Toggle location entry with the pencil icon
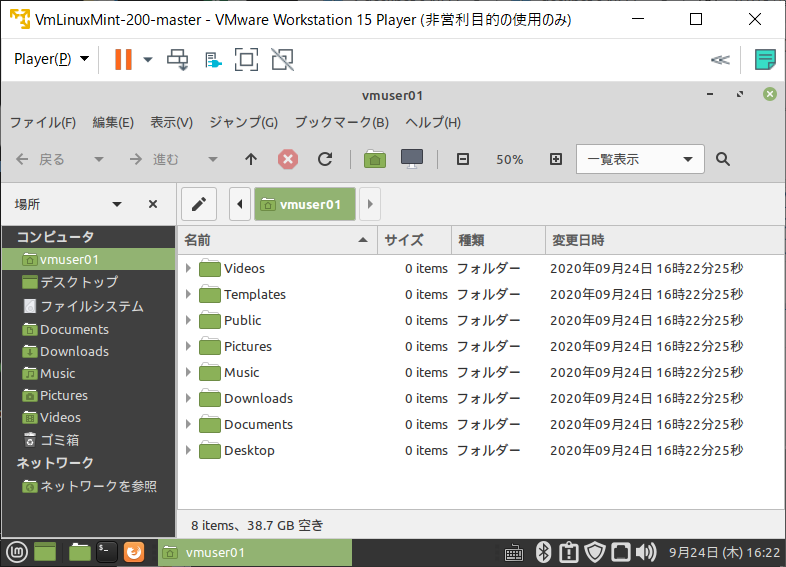The height and width of the screenshot is (567, 786). (199, 204)
